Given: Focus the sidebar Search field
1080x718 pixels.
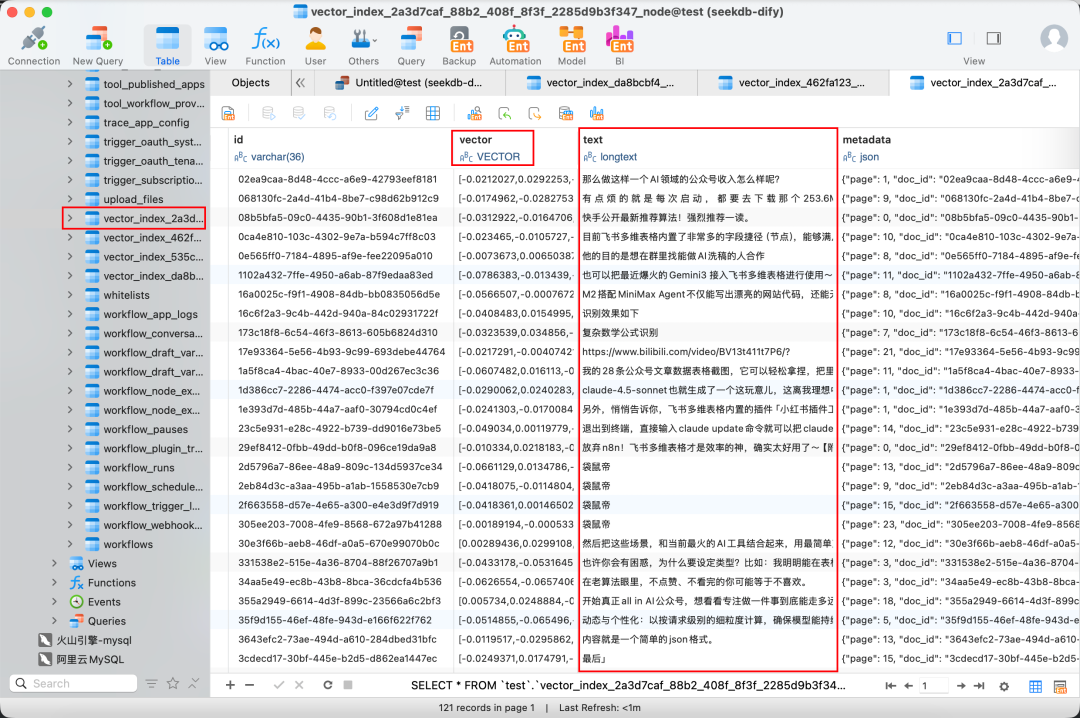Looking at the screenshot, I should coord(73,684).
